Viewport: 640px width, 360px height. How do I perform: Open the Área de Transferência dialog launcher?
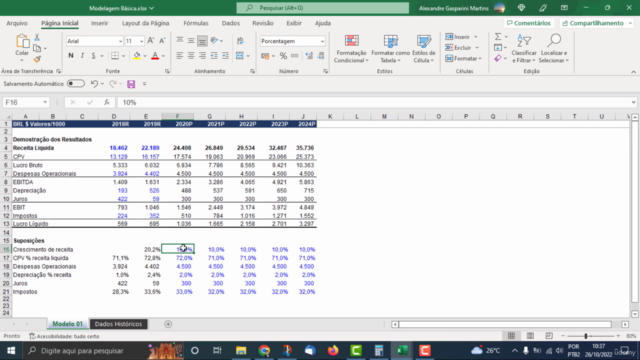[x=59, y=71]
